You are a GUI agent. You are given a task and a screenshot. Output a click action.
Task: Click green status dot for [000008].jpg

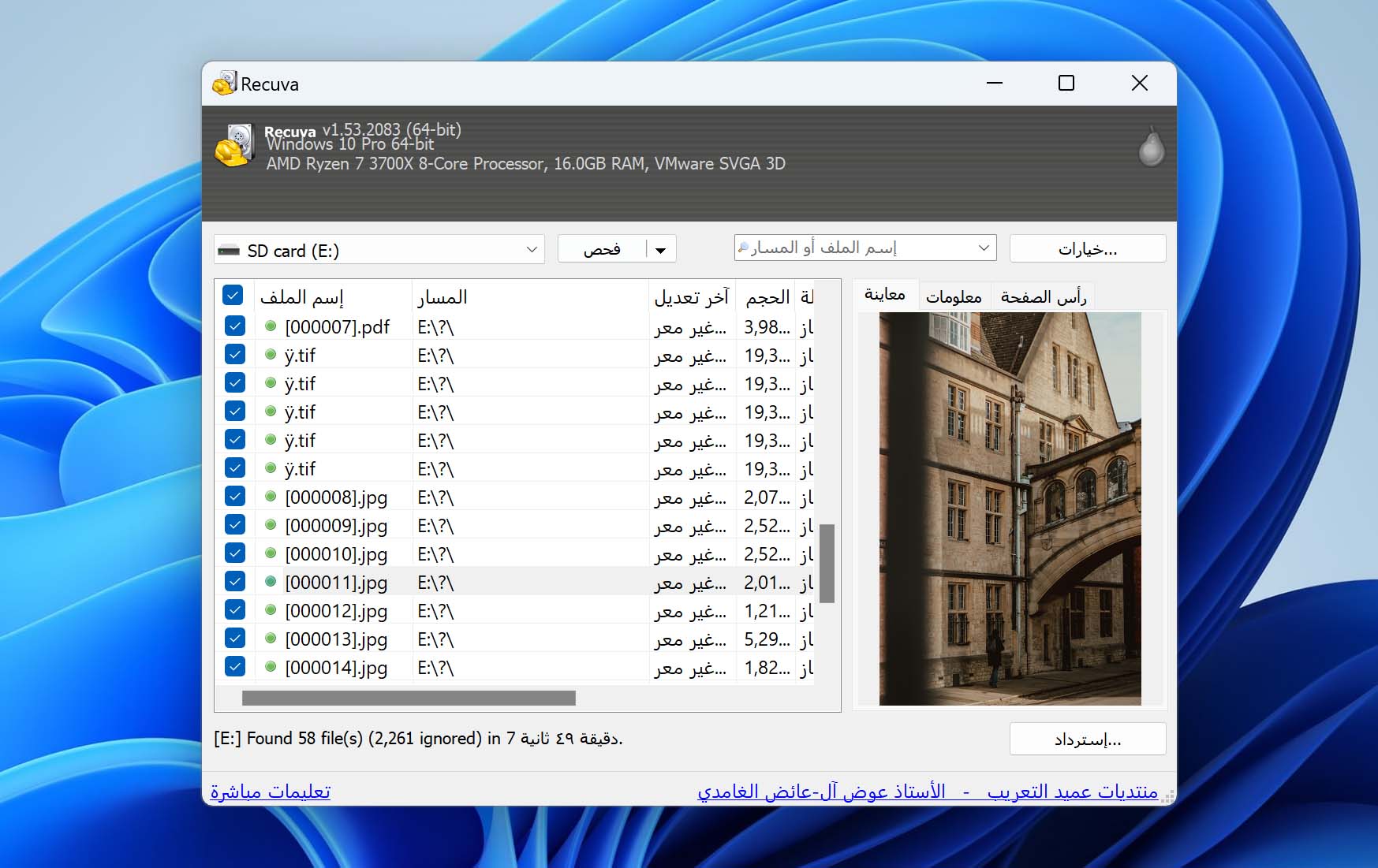point(271,496)
